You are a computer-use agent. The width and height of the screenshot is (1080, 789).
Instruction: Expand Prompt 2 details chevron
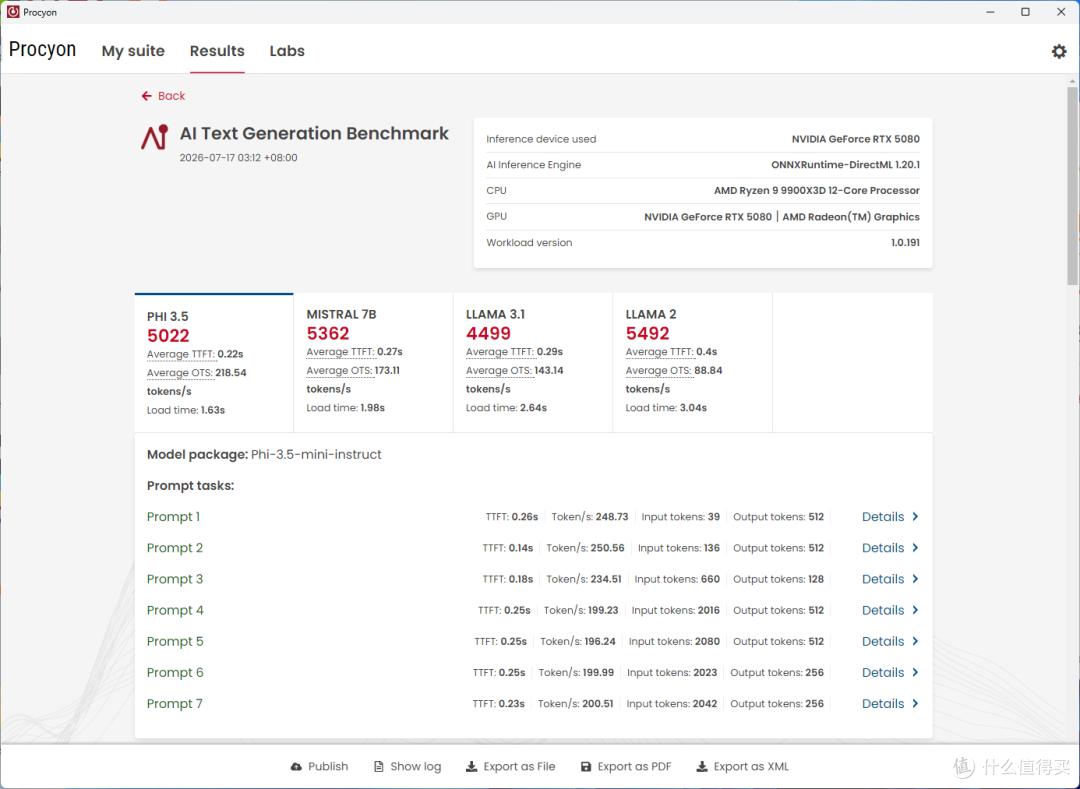(x=915, y=547)
